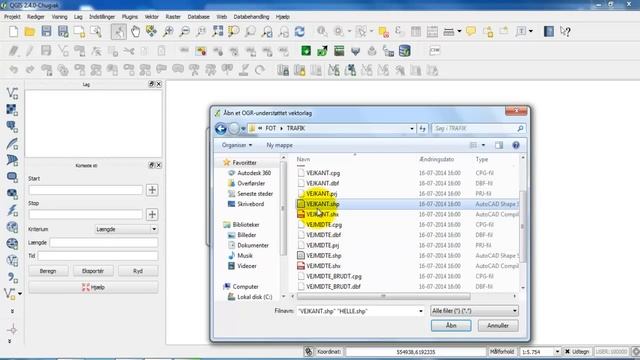Screen dimensions: 640x360
Task: Select Skrivebord in the Favoritter list
Action: click(x=251, y=204)
